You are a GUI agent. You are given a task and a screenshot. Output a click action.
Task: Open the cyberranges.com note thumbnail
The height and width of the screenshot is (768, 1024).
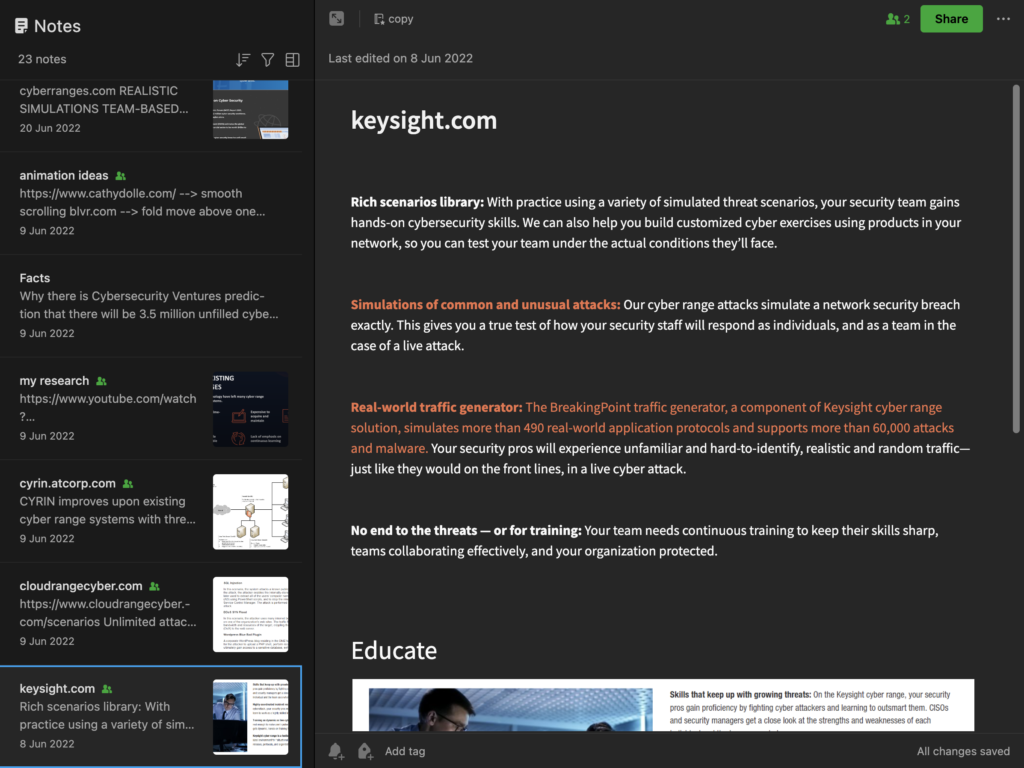click(x=251, y=109)
